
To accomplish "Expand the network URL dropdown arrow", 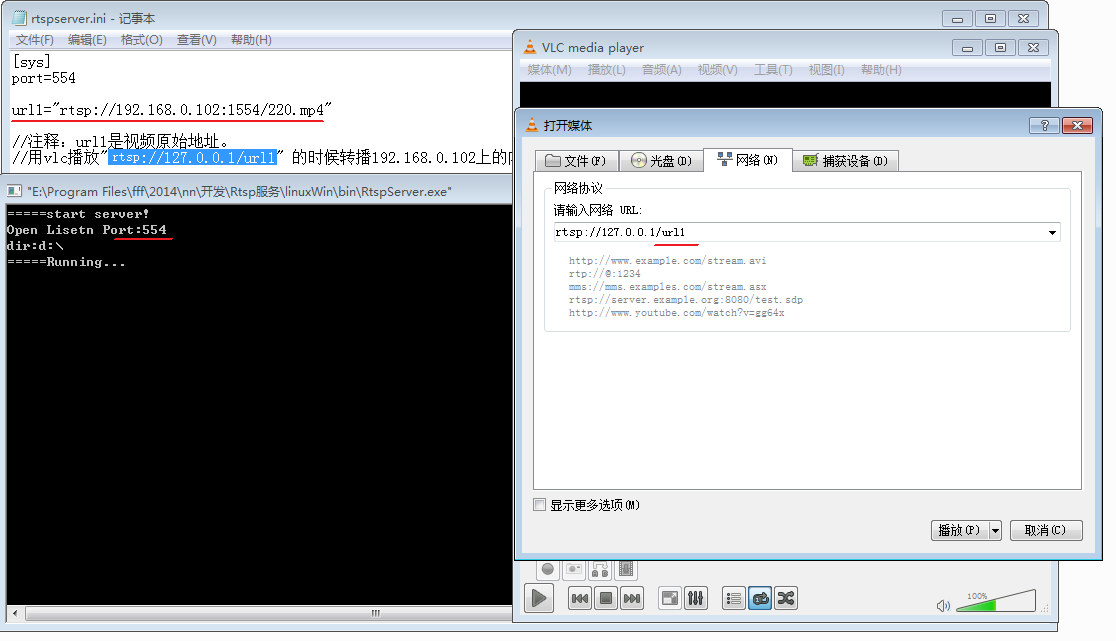I will tap(1052, 233).
